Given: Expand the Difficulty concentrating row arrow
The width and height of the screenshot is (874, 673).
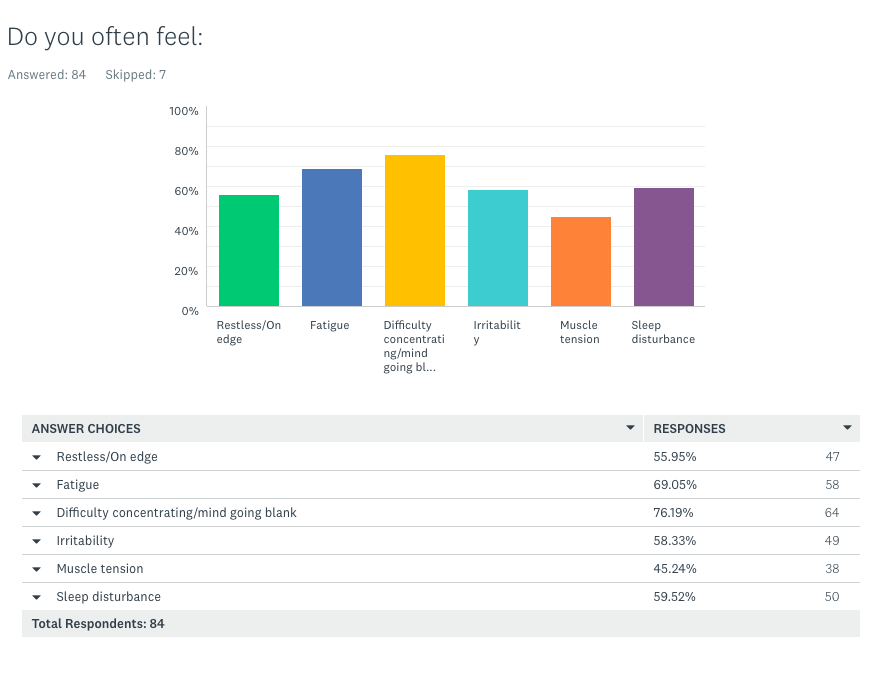Looking at the screenshot, I should (x=37, y=513).
